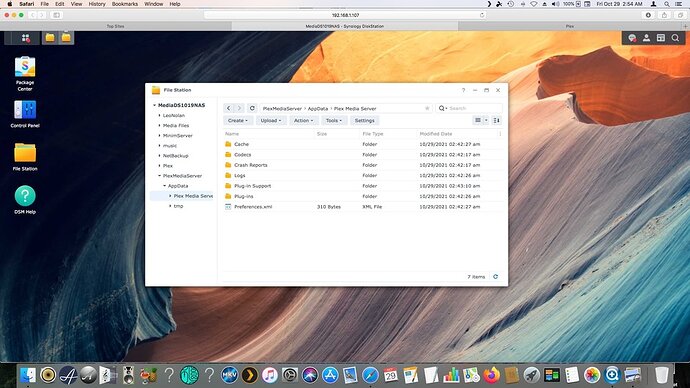Open File Station desktop shortcut

25,157
